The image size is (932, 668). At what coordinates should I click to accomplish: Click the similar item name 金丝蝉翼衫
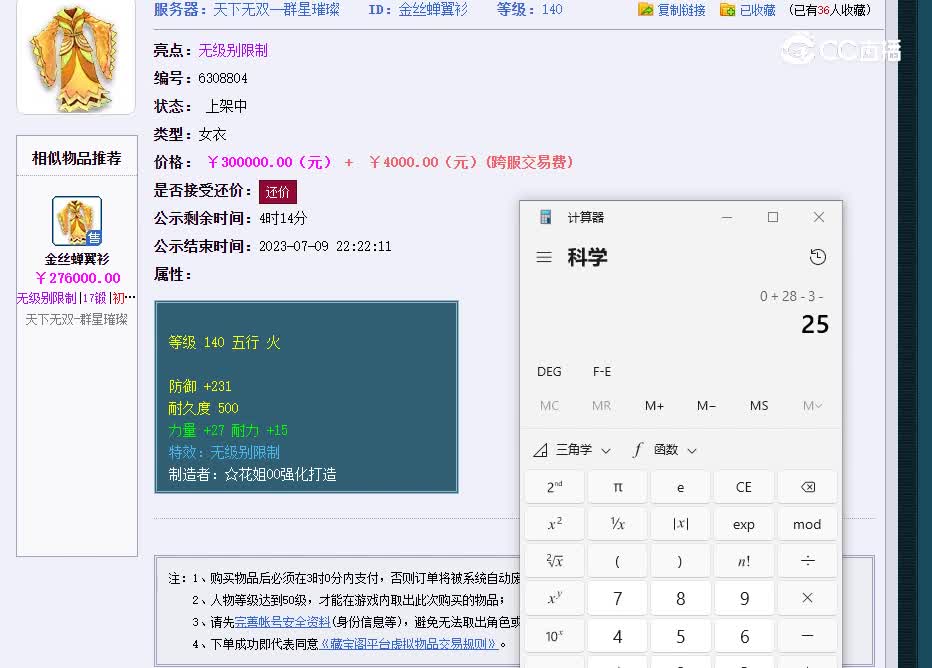click(x=77, y=259)
